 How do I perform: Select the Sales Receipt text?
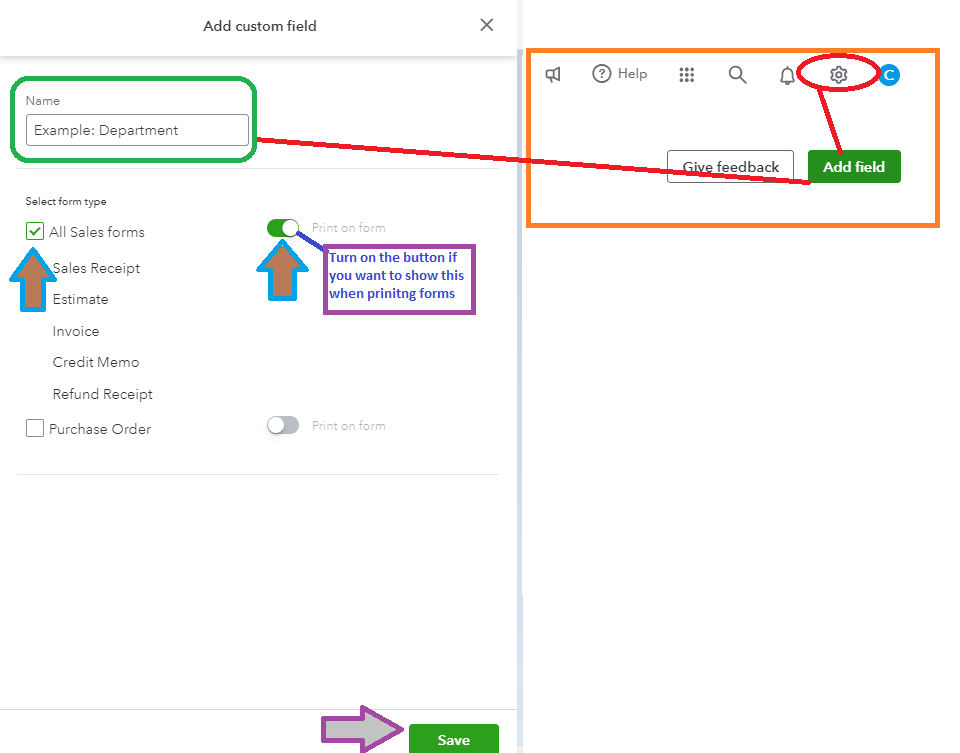pyautogui.click(x=96, y=268)
